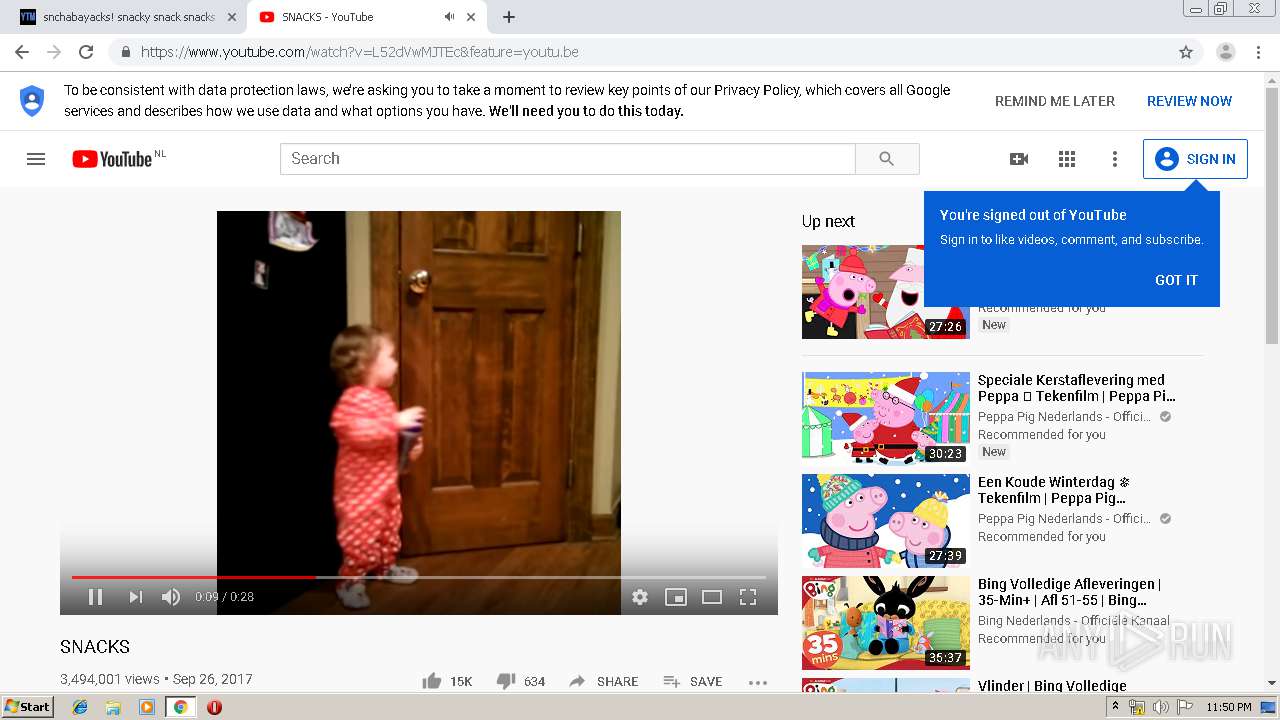1280x720 pixels.
Task: Open the player settings gear
Action: [x=640, y=597]
